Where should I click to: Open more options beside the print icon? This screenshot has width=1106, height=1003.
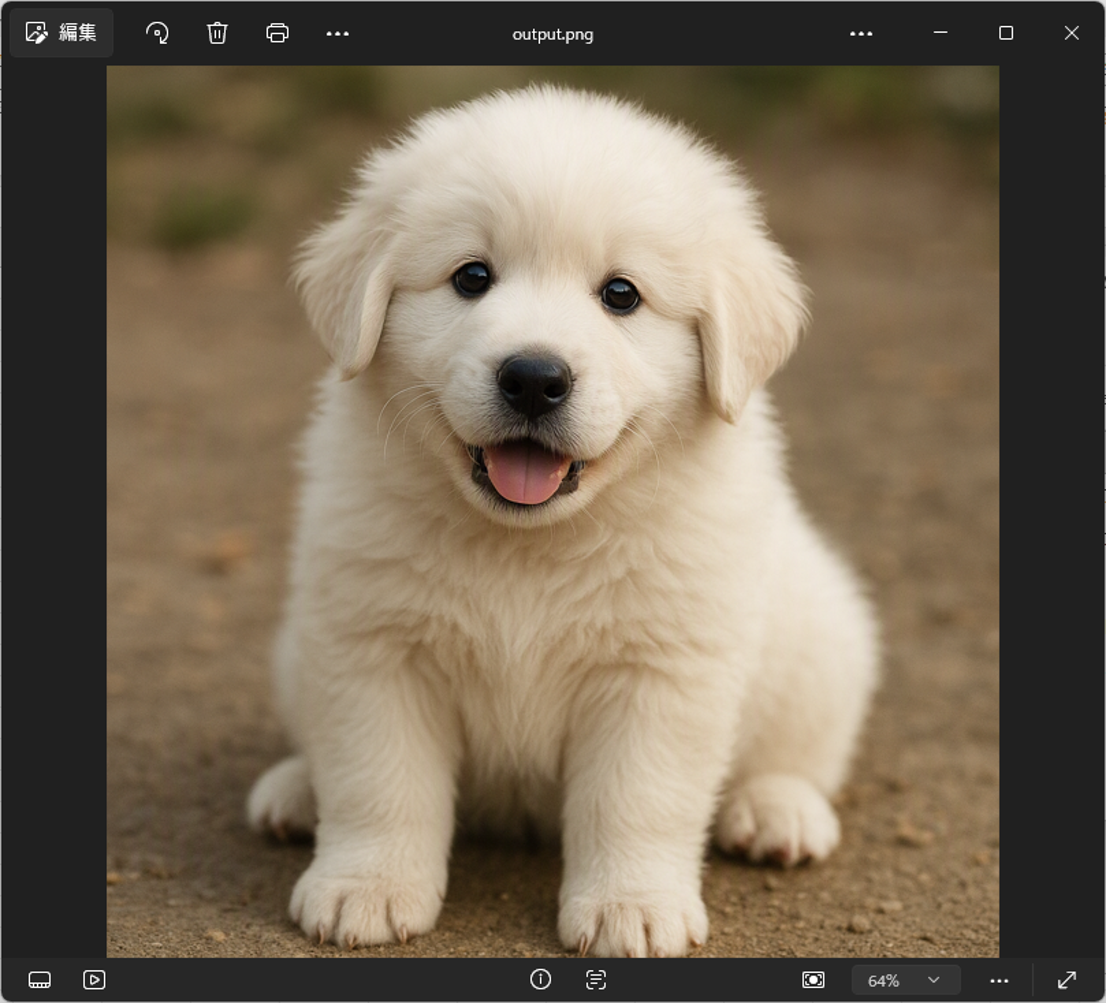[337, 33]
